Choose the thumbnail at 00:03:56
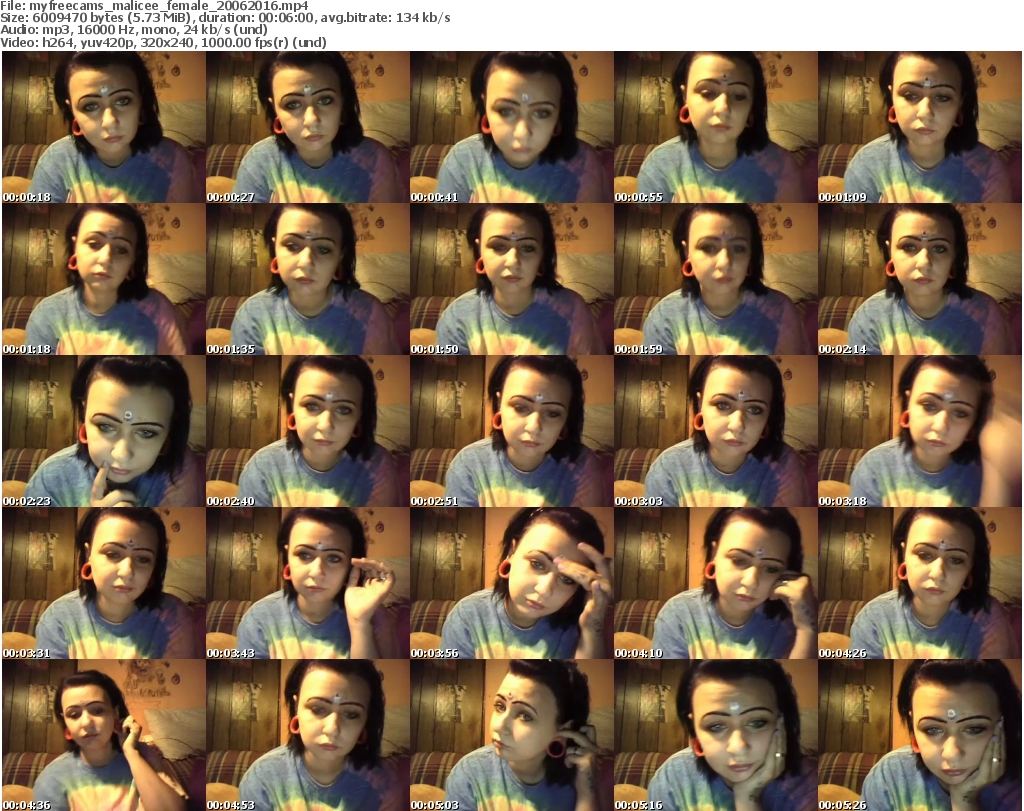 [511, 583]
